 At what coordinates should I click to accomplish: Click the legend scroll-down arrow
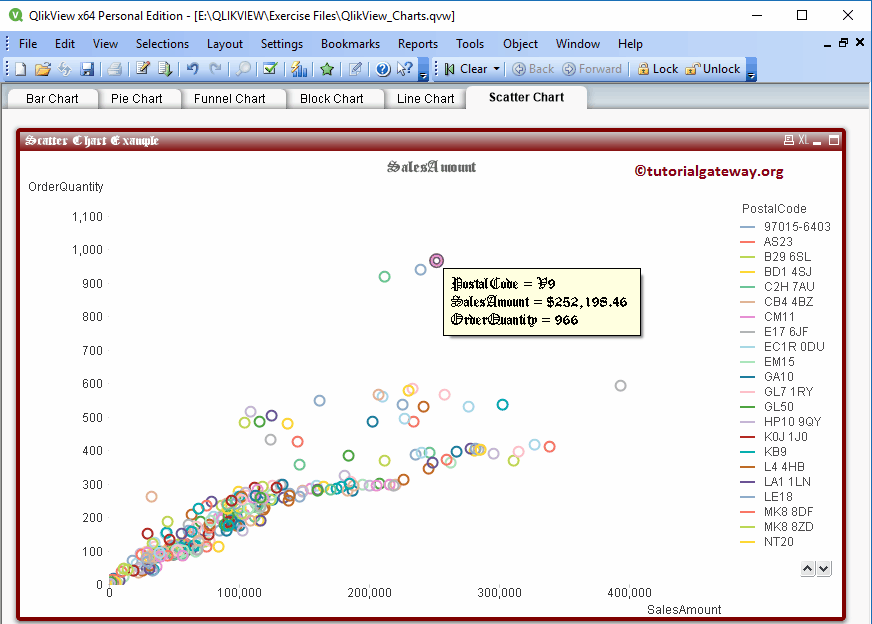point(824,568)
